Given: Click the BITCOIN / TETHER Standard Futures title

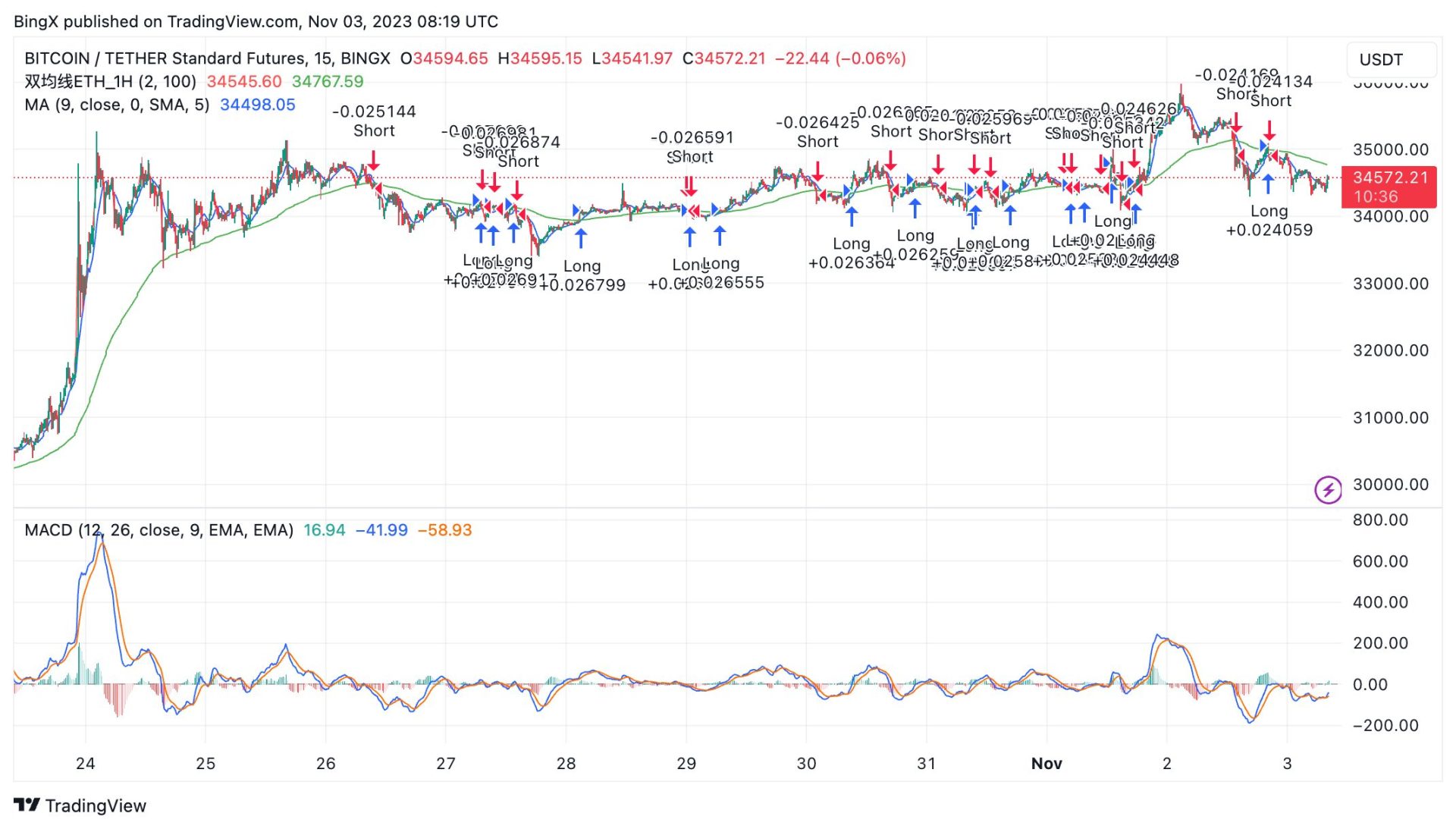Looking at the screenshot, I should (206, 58).
